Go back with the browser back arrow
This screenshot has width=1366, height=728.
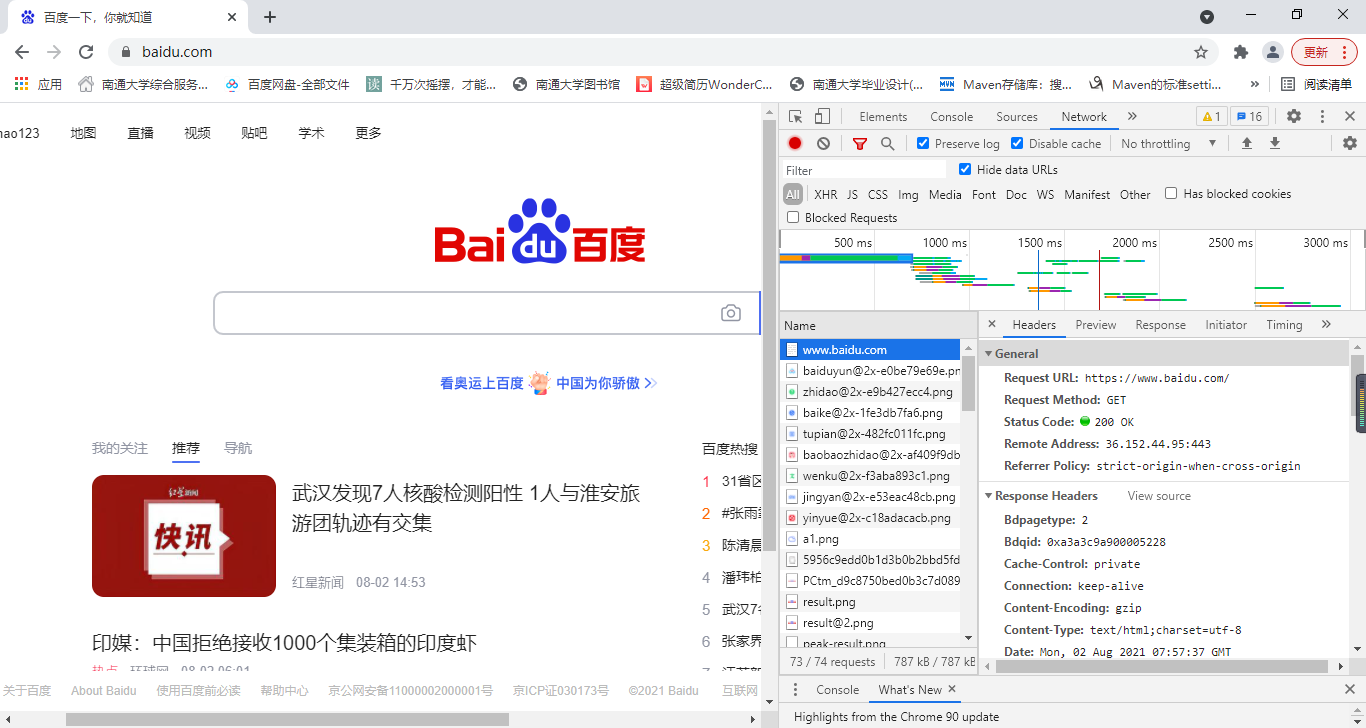coord(22,52)
